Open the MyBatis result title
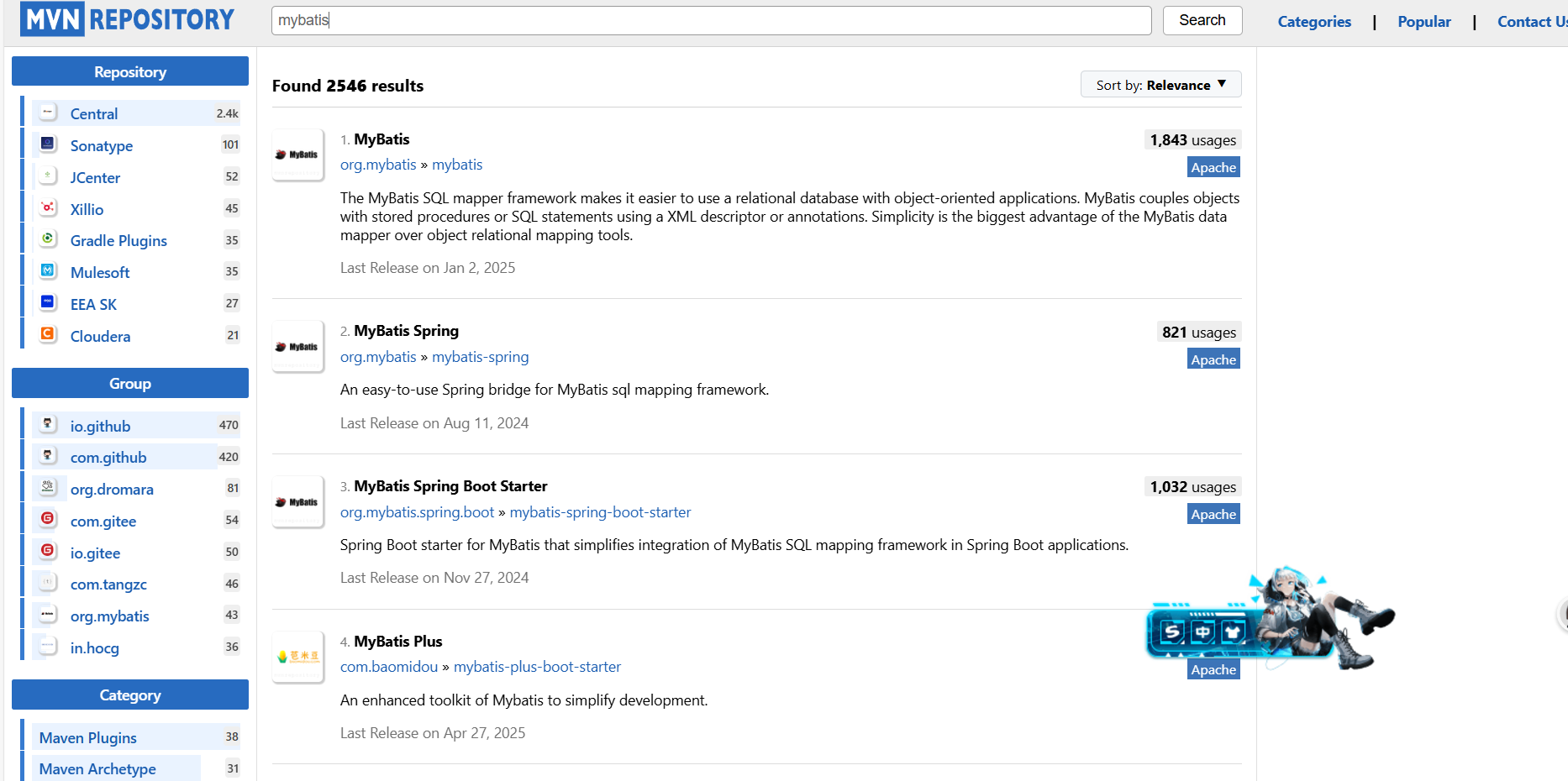Image resolution: width=1568 pixels, height=781 pixels. [381, 139]
